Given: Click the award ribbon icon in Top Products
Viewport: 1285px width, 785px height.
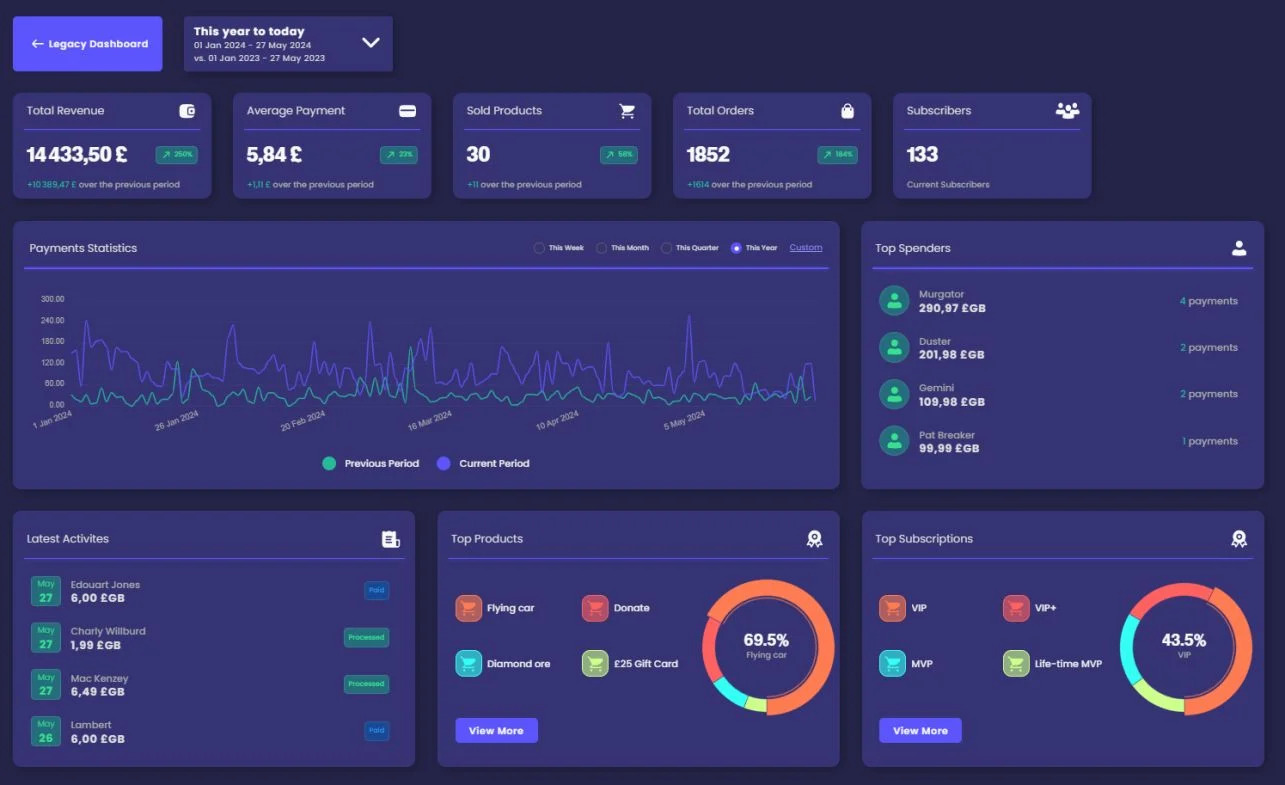Looking at the screenshot, I should tap(815, 539).
